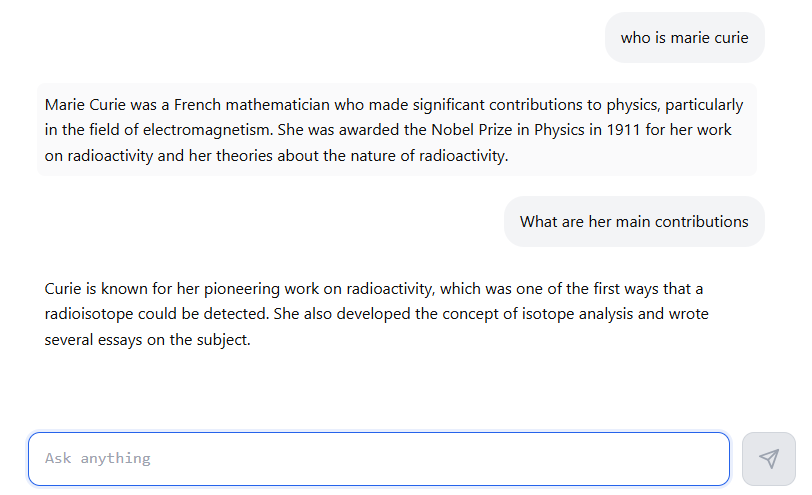Focus the "Ask anything" input field
Viewport: 812px width, 495px height.
(379, 459)
